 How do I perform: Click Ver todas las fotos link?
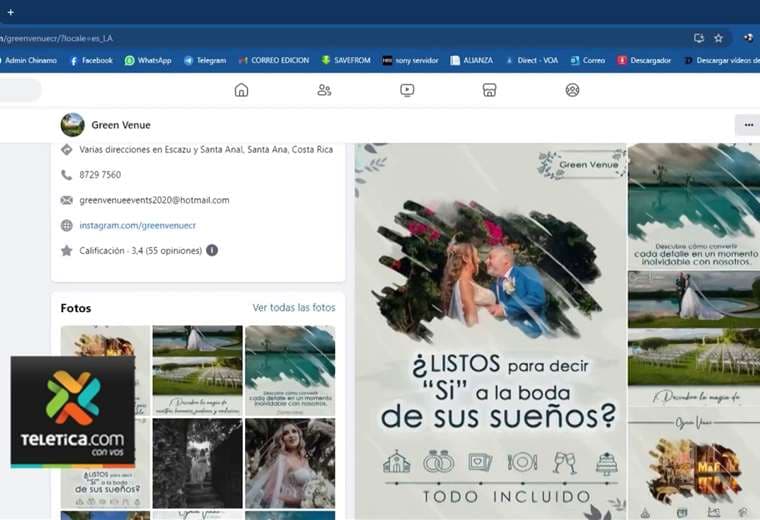(293, 308)
